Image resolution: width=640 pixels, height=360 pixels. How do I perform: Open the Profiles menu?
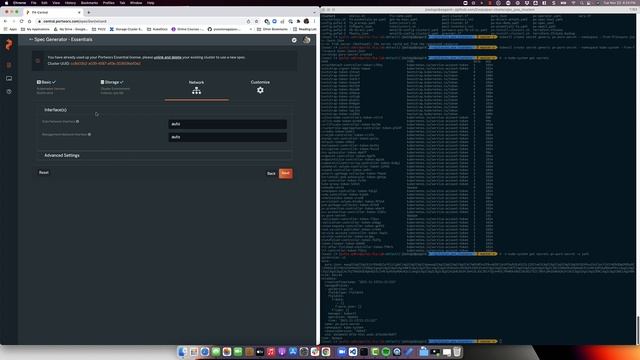109,3
